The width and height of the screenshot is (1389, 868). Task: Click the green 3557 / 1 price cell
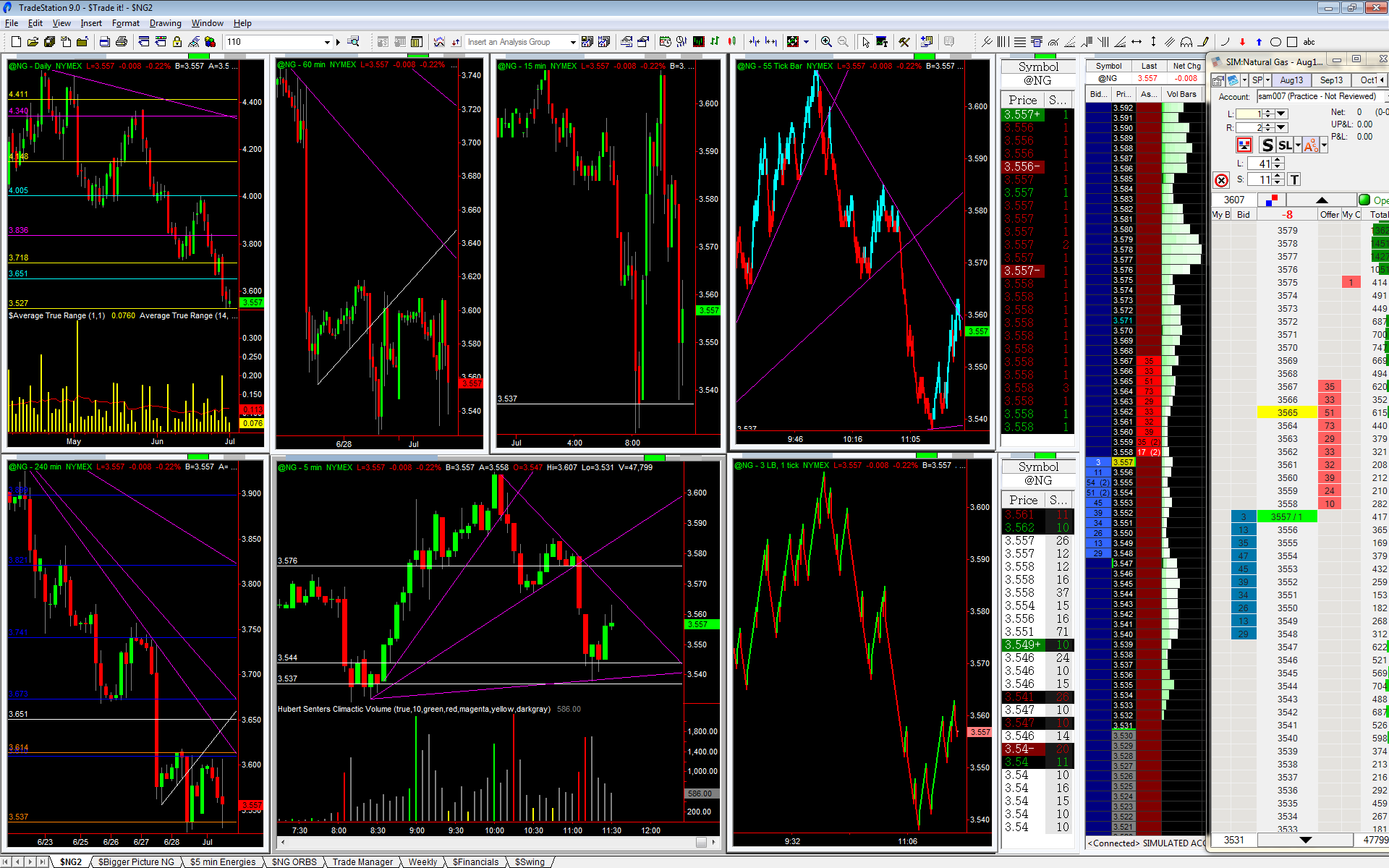(1287, 516)
